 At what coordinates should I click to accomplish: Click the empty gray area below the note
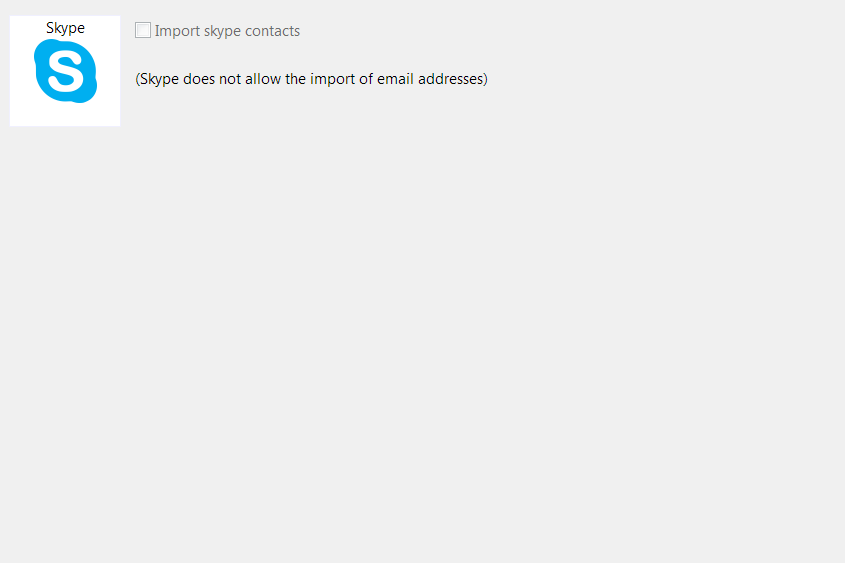pyautogui.click(x=422, y=323)
